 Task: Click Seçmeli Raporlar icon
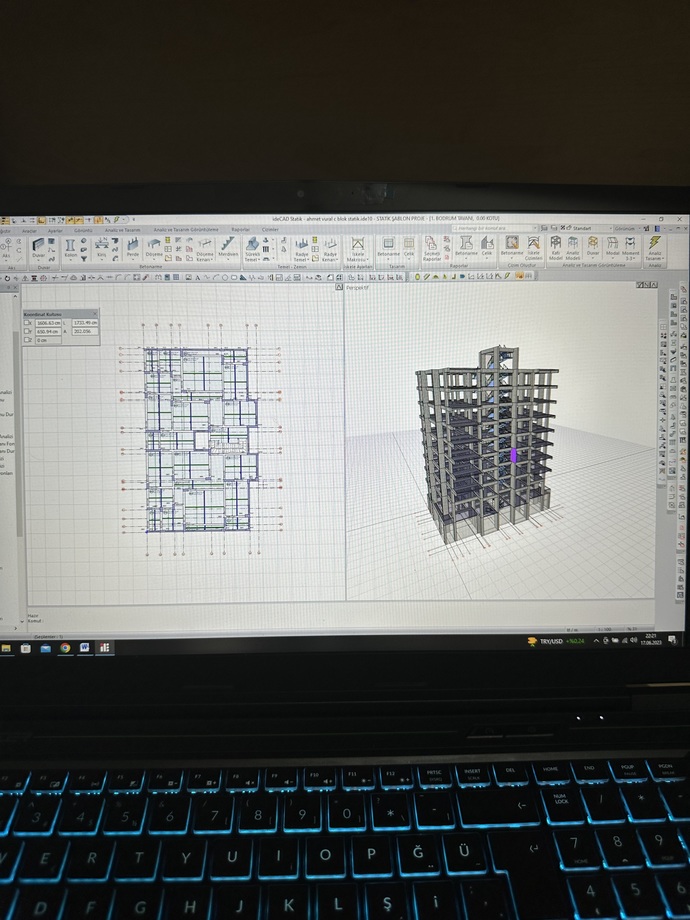431,249
